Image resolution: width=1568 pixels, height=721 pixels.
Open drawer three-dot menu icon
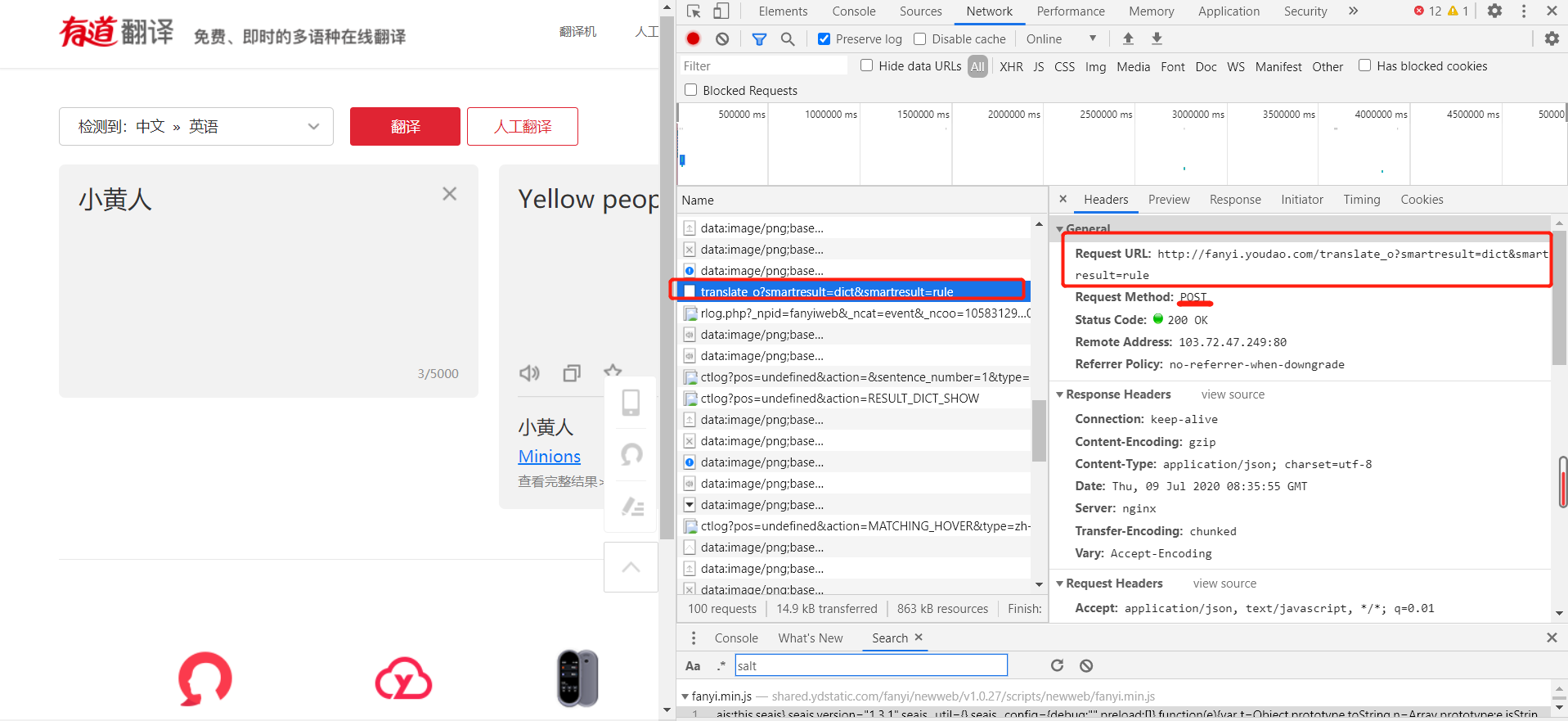click(694, 638)
